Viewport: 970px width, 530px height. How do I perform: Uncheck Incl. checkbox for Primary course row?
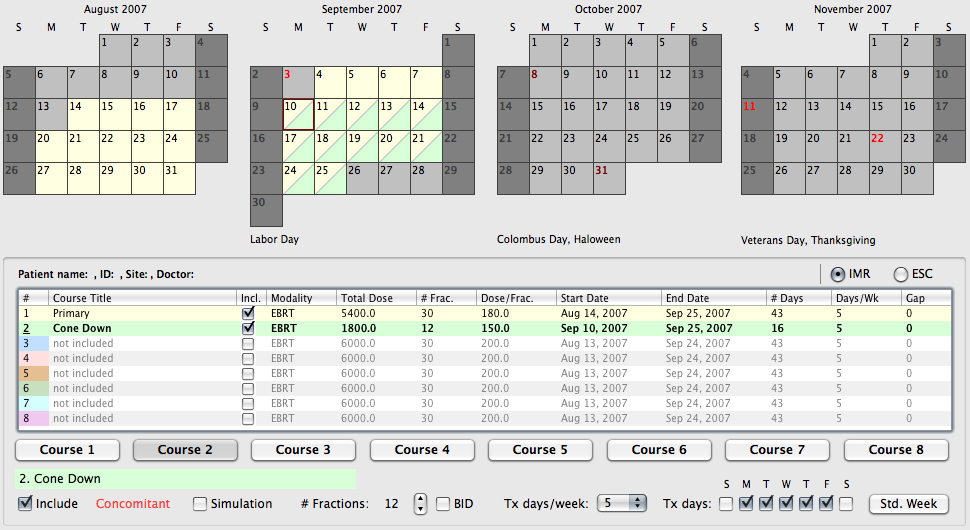[x=248, y=314]
